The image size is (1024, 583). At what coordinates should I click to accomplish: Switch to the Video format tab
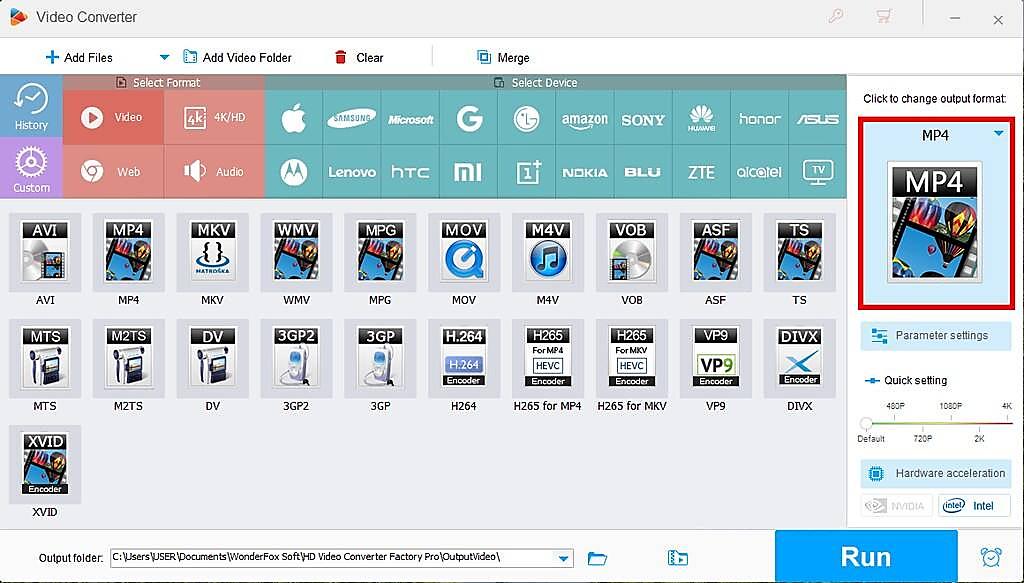(113, 118)
